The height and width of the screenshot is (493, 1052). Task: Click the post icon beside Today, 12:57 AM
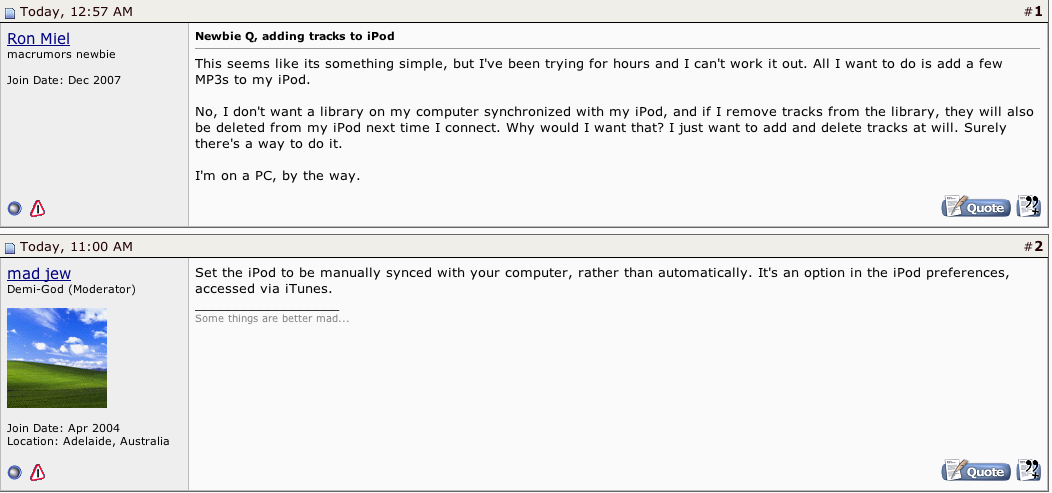(x=9, y=12)
